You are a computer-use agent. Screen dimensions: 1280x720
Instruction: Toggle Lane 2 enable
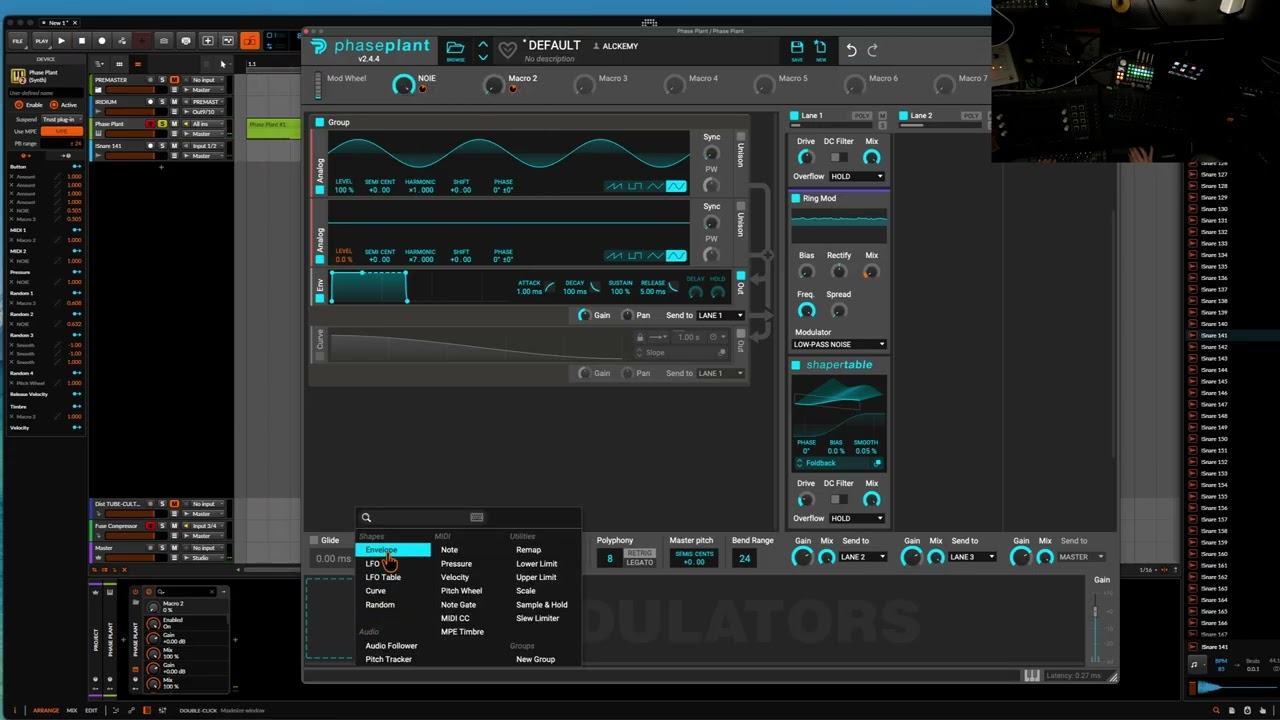[x=903, y=116]
